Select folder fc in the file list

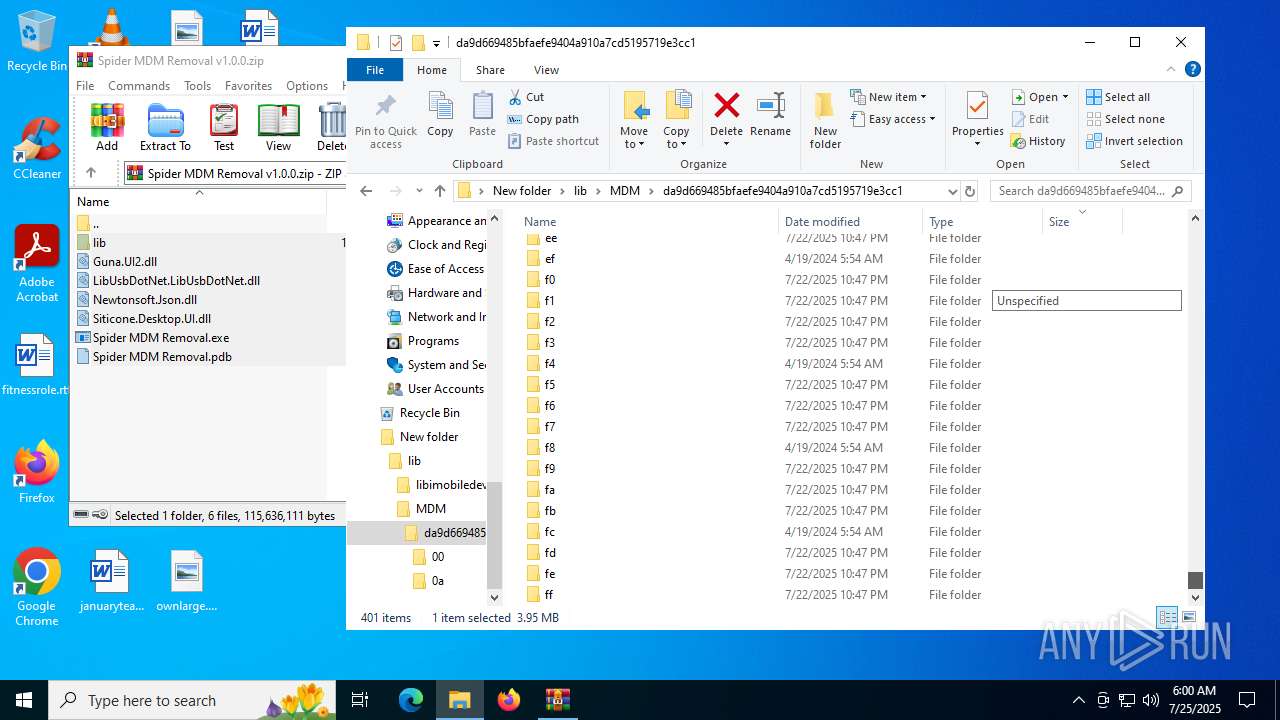(x=550, y=532)
